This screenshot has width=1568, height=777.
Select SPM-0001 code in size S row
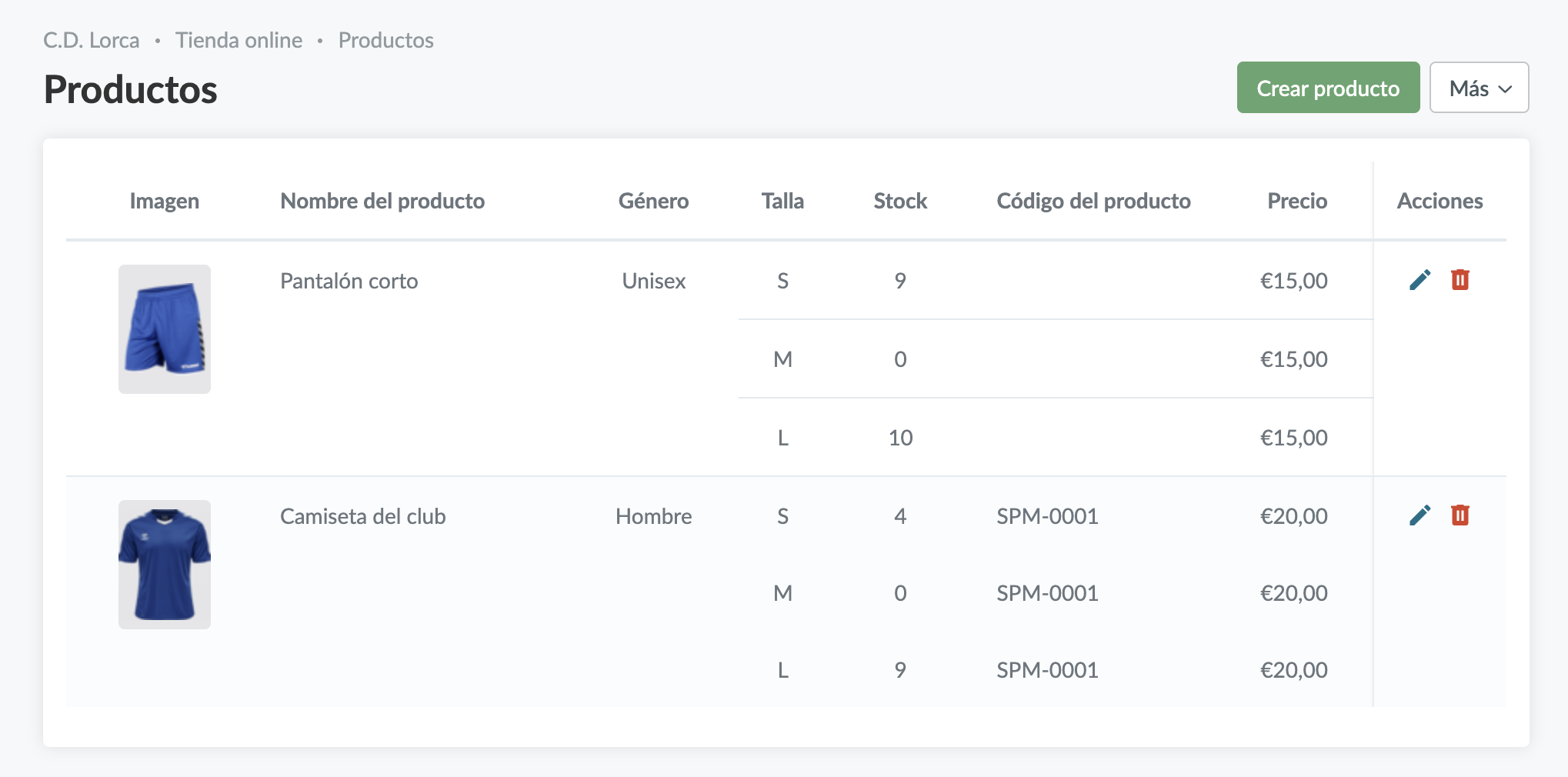(1046, 516)
